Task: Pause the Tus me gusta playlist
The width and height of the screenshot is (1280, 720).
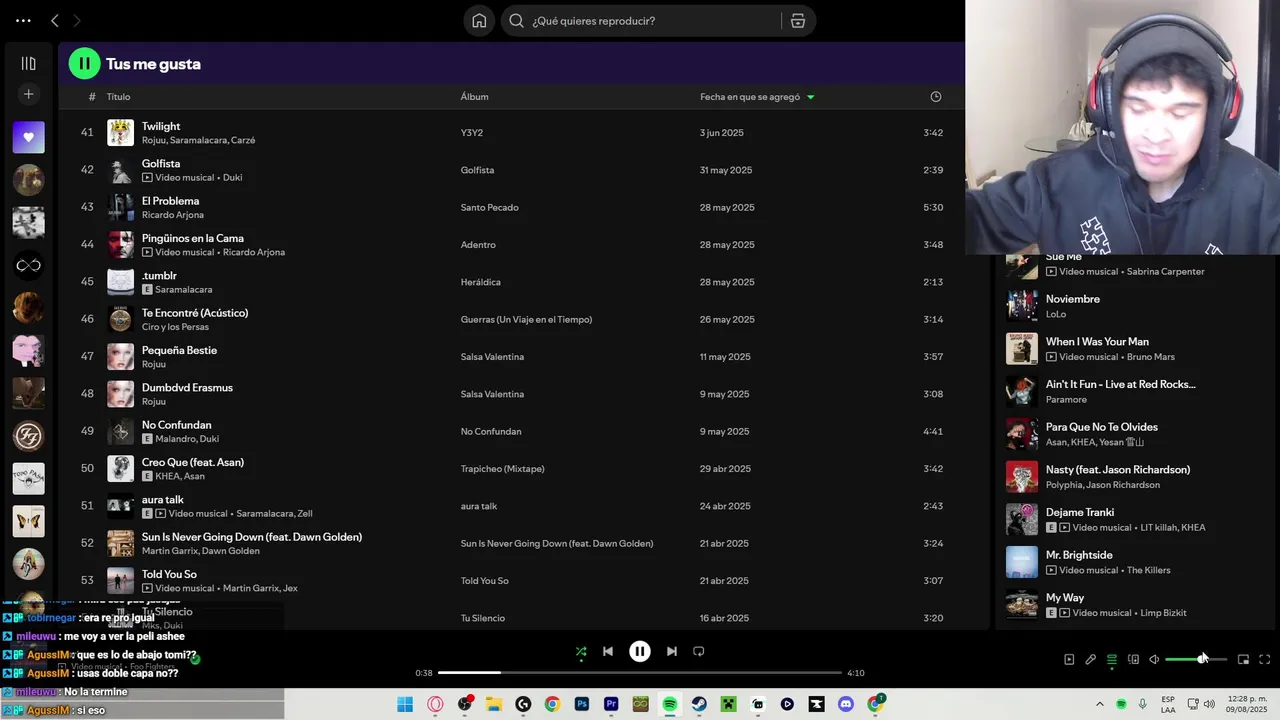Action: [84, 63]
